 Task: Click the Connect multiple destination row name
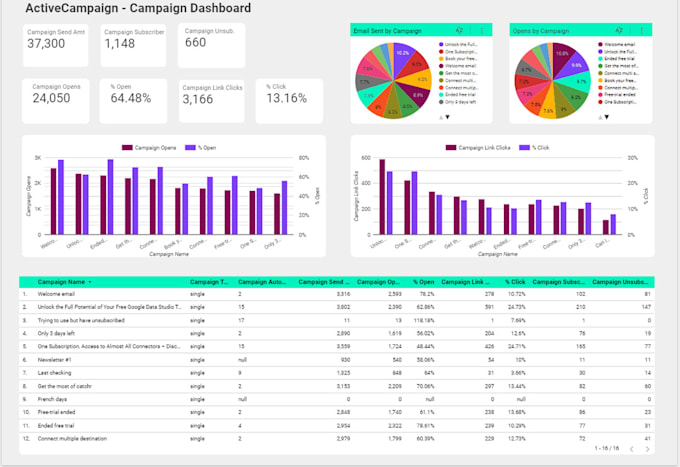[x=72, y=438]
